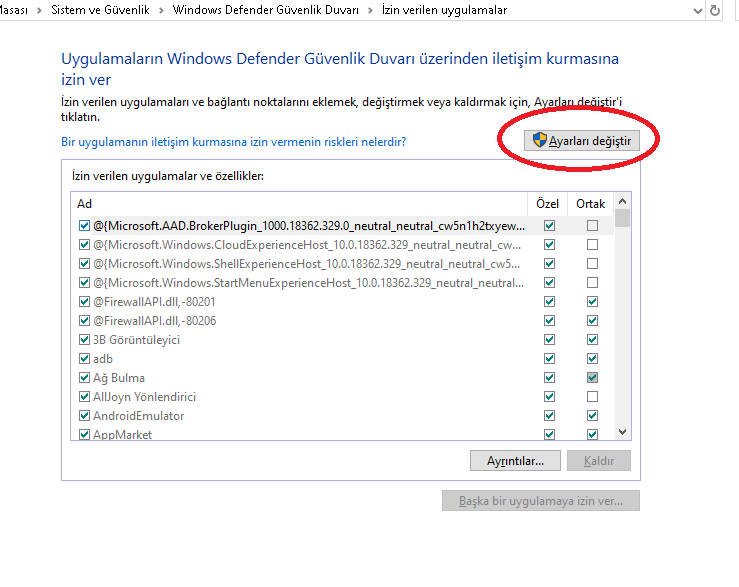Toggle Özel checkbox for @FirewallAPI.dll,-80206
This screenshot has height=587, width=739.
pyautogui.click(x=550, y=321)
